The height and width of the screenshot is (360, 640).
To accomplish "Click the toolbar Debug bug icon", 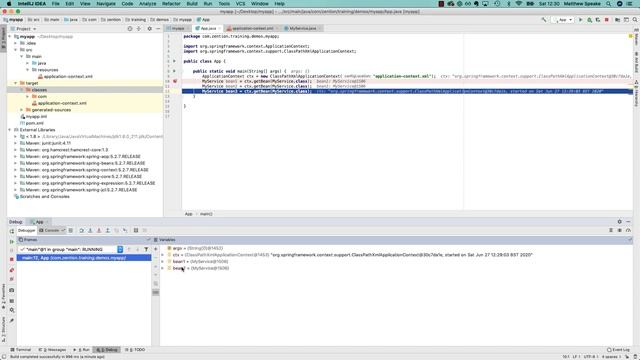I will click(x=589, y=20).
